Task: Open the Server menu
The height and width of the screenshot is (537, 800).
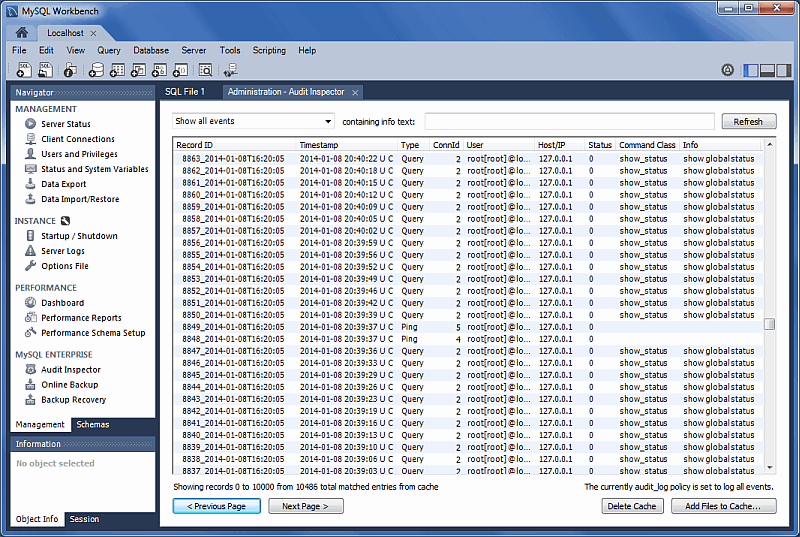Action: click(x=194, y=50)
